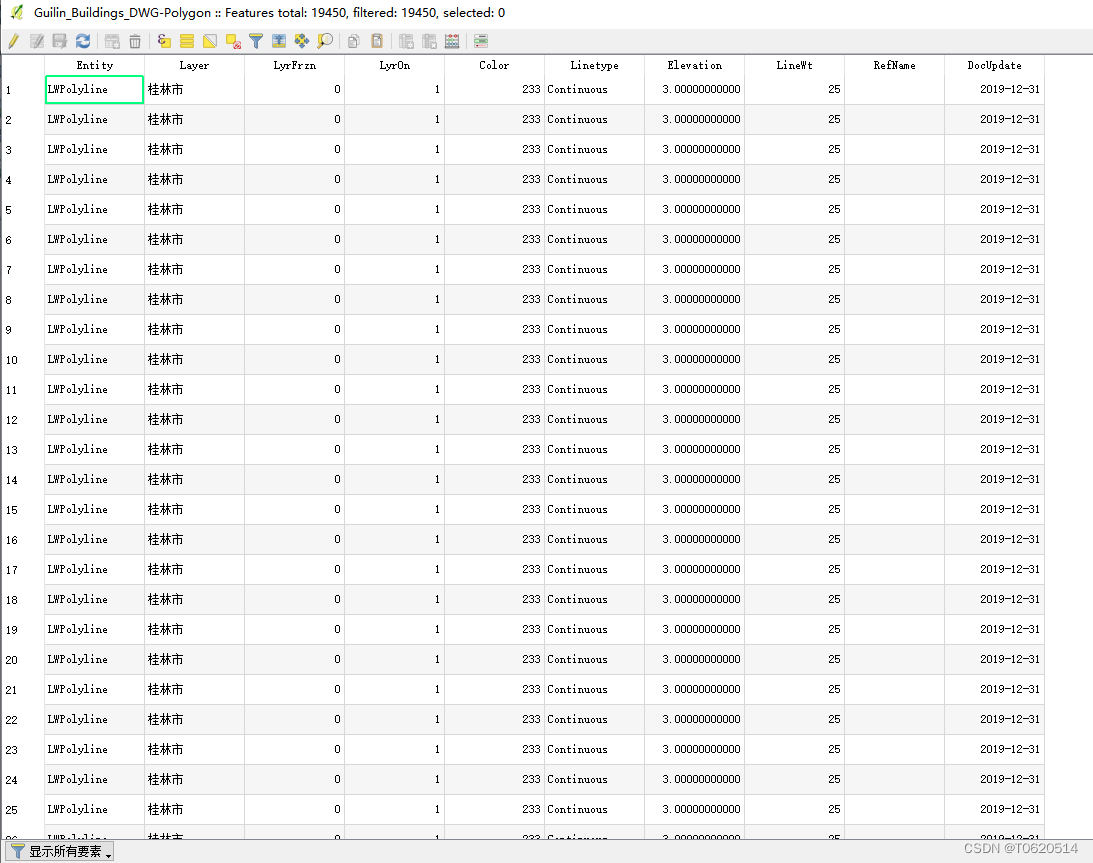Click the LyrOn value 1 in row 9
This screenshot has width=1093, height=863.
coord(395,329)
